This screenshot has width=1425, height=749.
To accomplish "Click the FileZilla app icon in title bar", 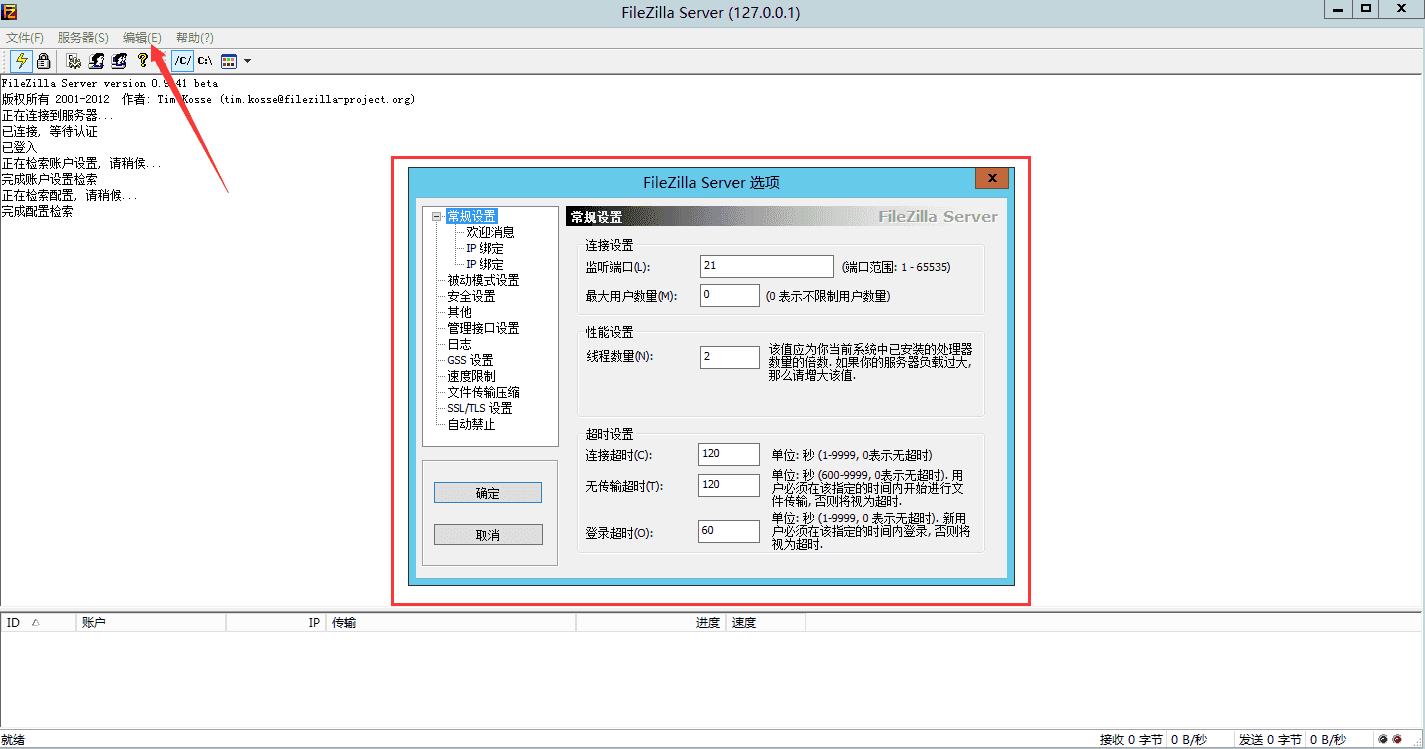I will pos(10,10).
